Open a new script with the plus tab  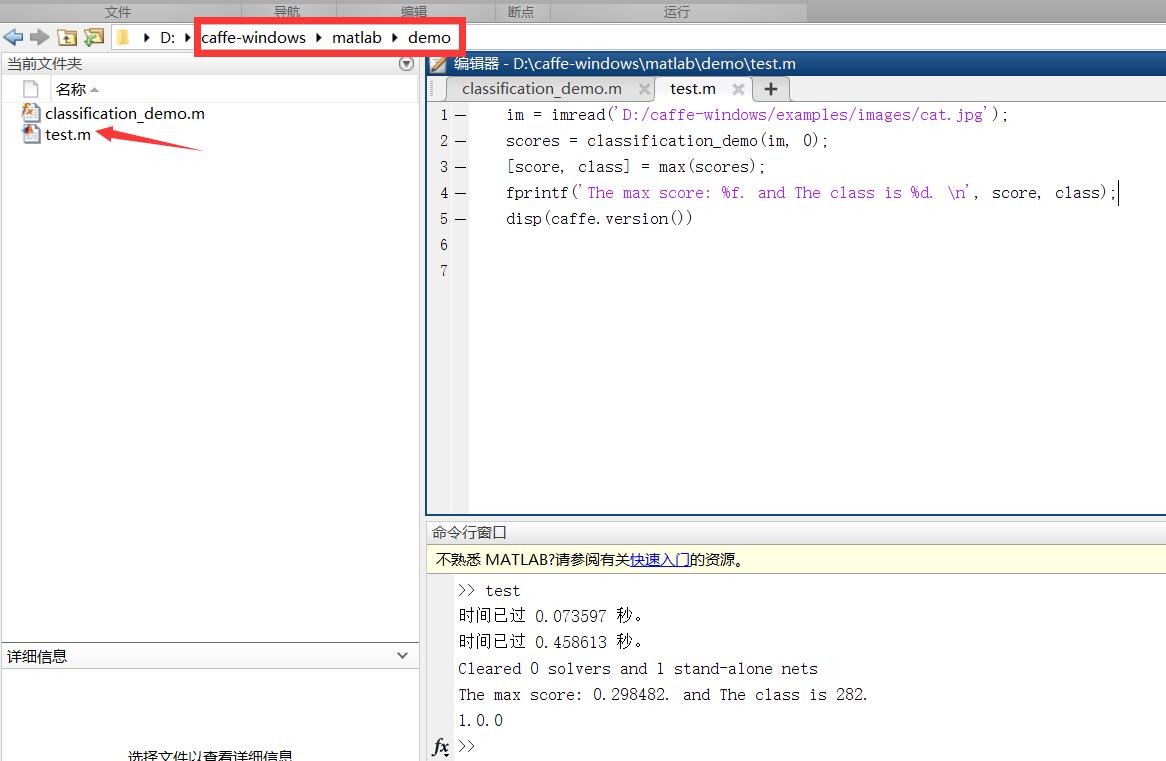pyautogui.click(x=770, y=89)
